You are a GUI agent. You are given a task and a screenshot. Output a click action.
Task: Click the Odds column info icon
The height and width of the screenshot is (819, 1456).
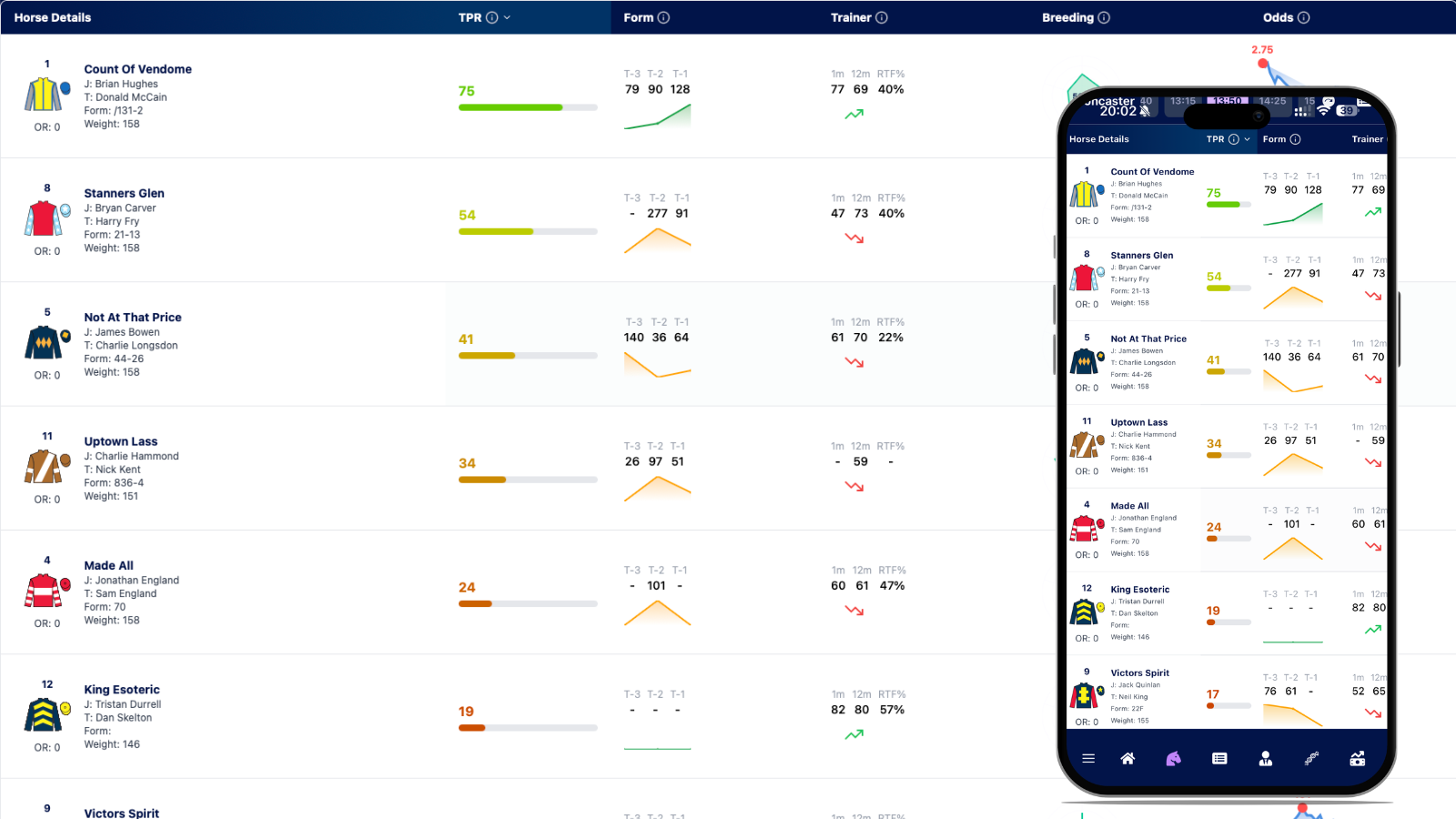pyautogui.click(x=1303, y=17)
